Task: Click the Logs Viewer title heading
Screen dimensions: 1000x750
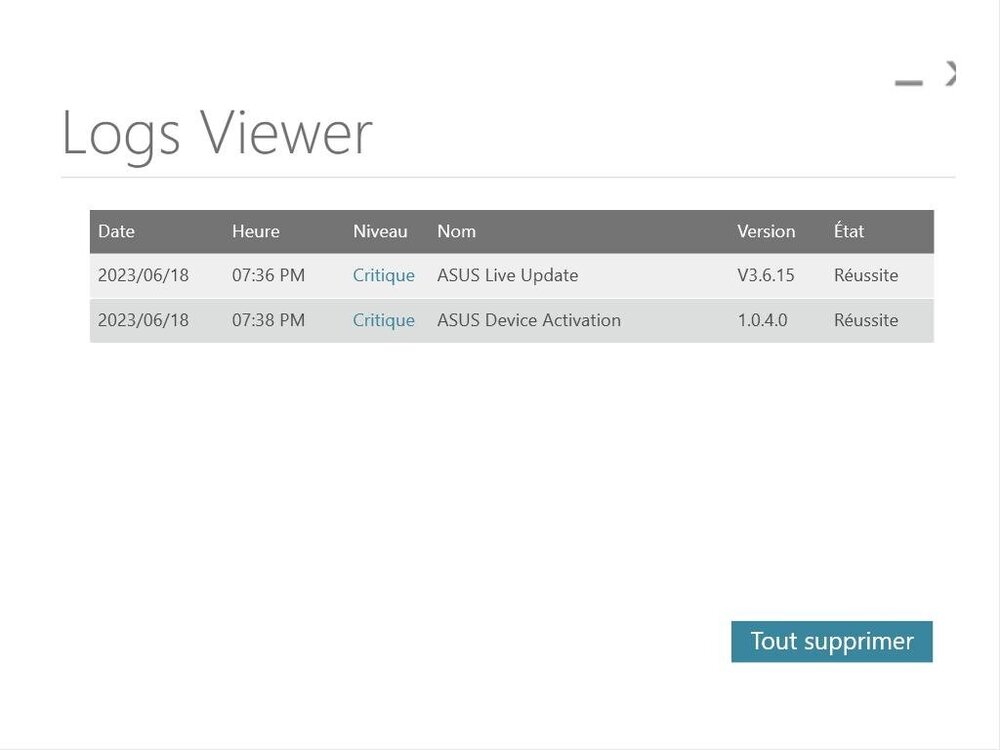Action: coord(217,133)
